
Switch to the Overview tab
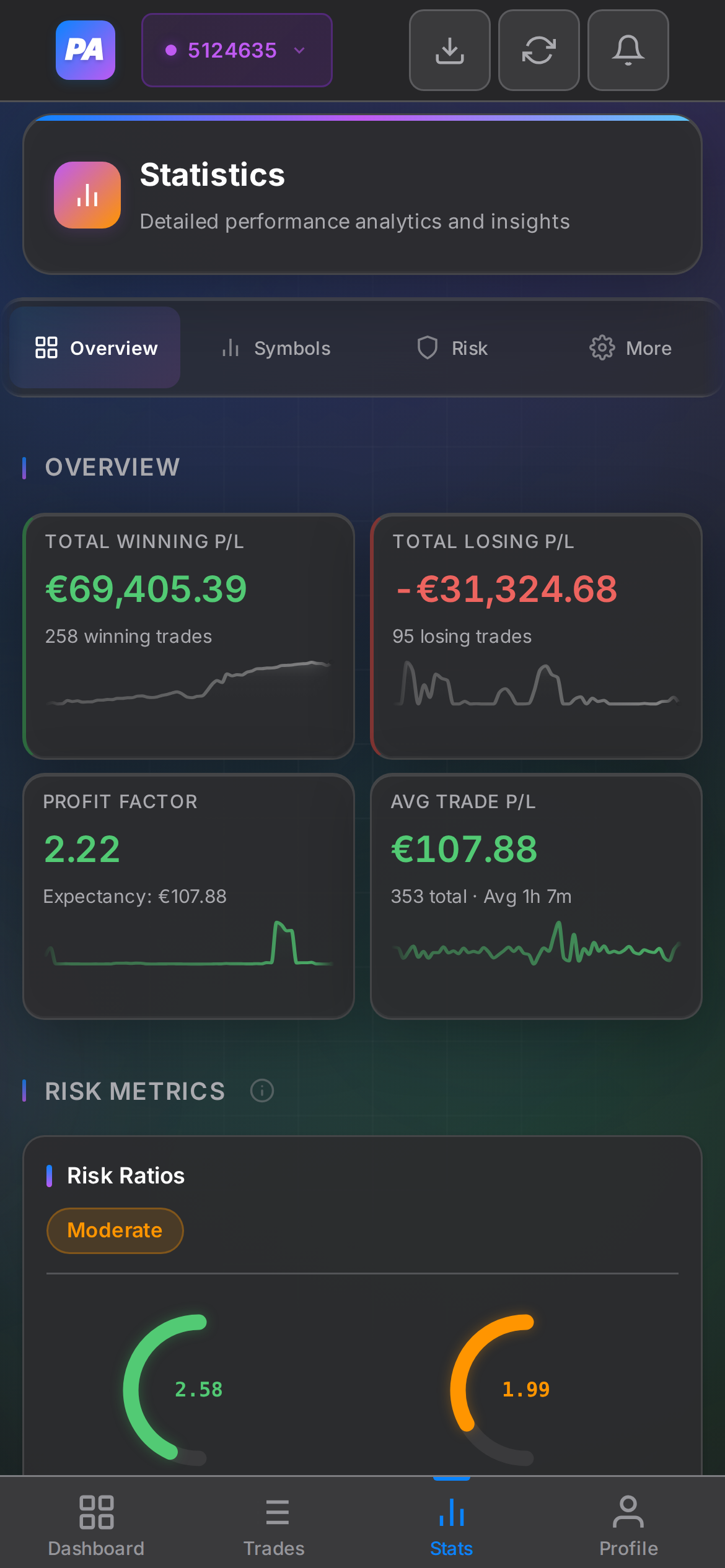[x=94, y=348]
